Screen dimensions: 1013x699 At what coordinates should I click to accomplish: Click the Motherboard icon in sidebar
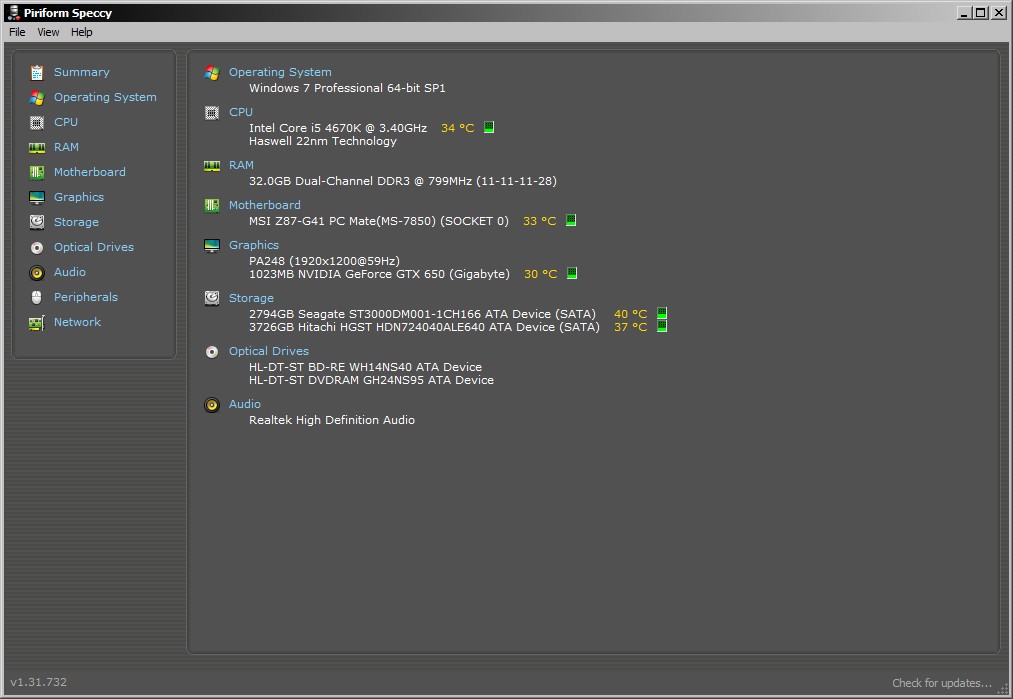coord(37,172)
